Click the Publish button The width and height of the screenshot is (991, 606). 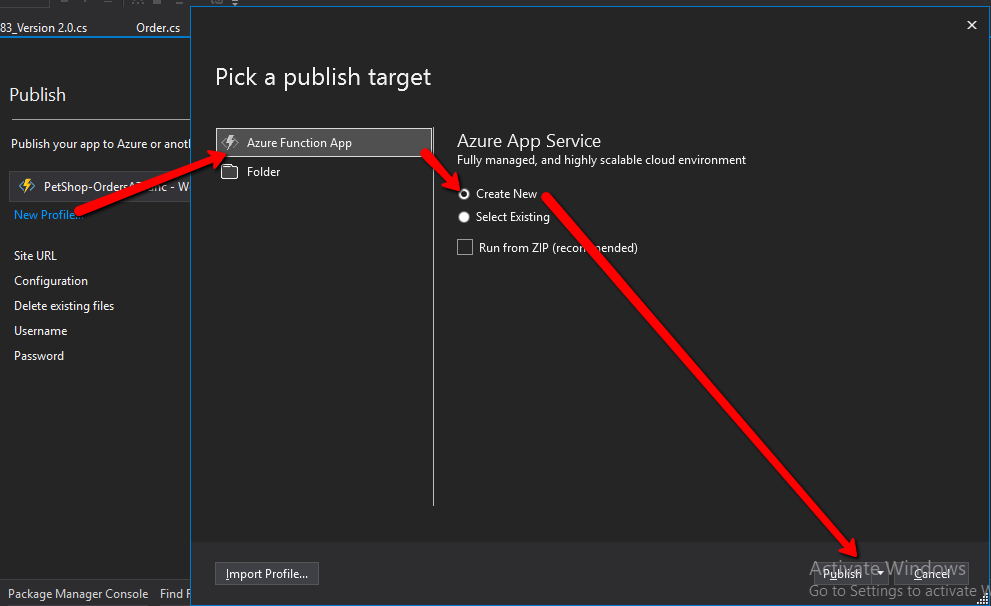(x=843, y=574)
